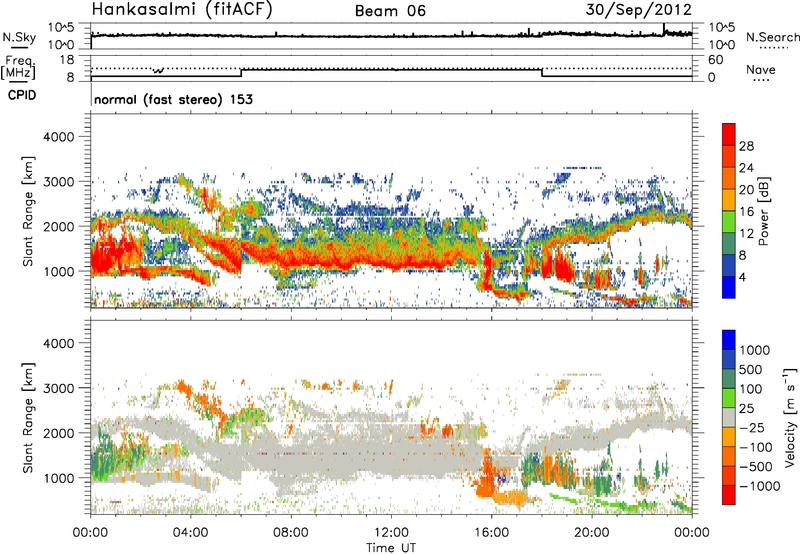Image resolution: width=800 pixels, height=554 pixels.
Task: Click the power panel 'Slant Range [km]' label
Action: [x=28, y=211]
